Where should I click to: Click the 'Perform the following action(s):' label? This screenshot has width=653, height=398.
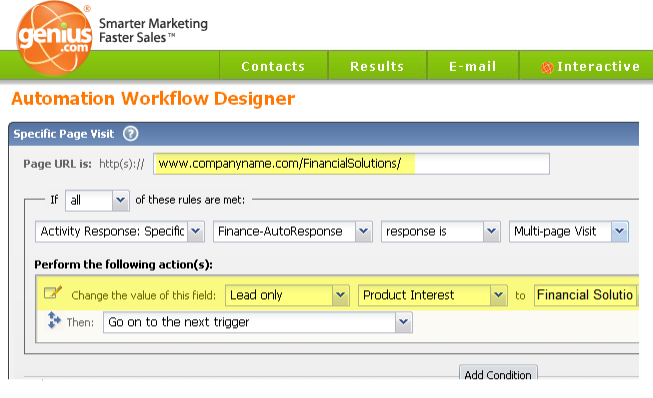click(x=123, y=265)
